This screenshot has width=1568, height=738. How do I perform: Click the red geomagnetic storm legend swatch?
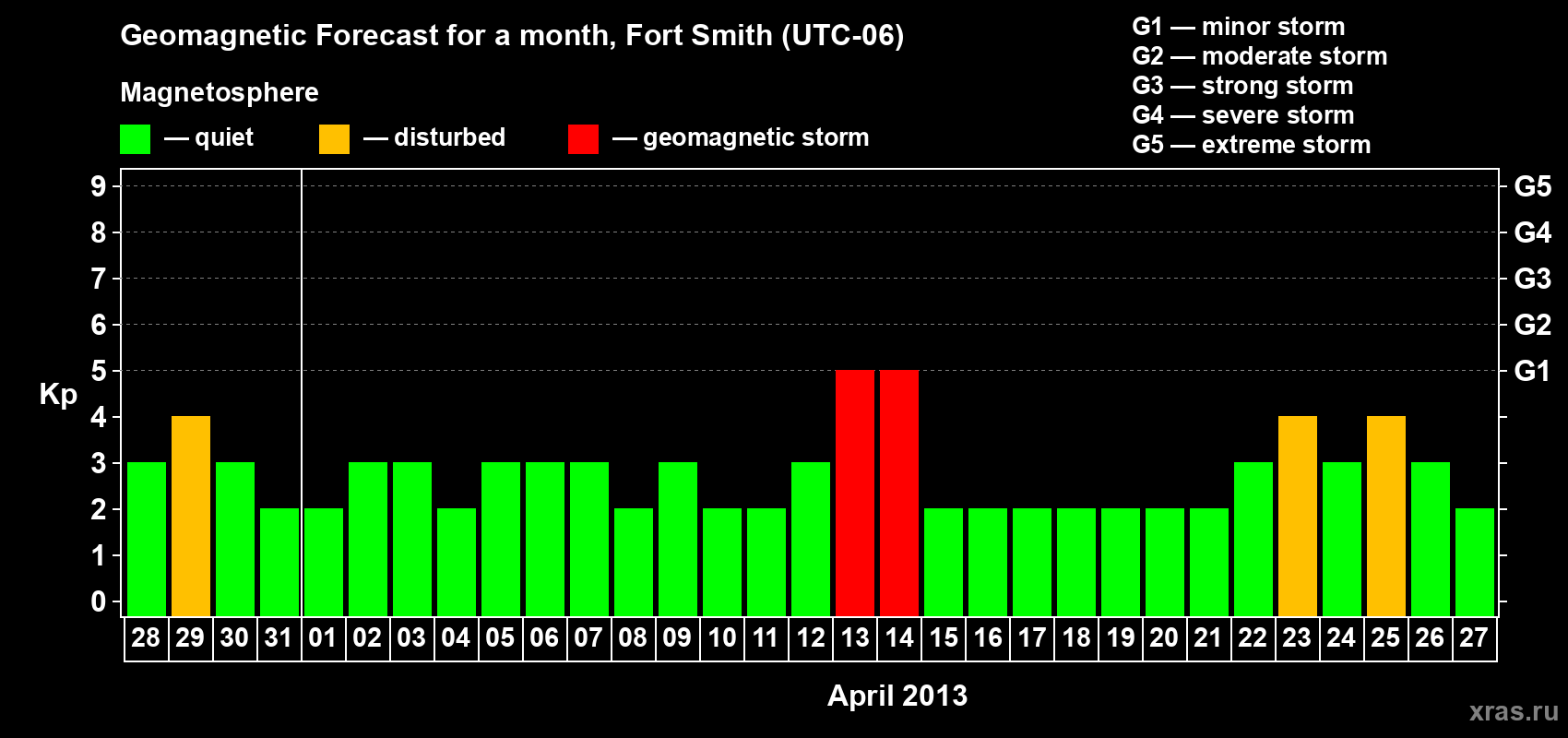tap(583, 139)
